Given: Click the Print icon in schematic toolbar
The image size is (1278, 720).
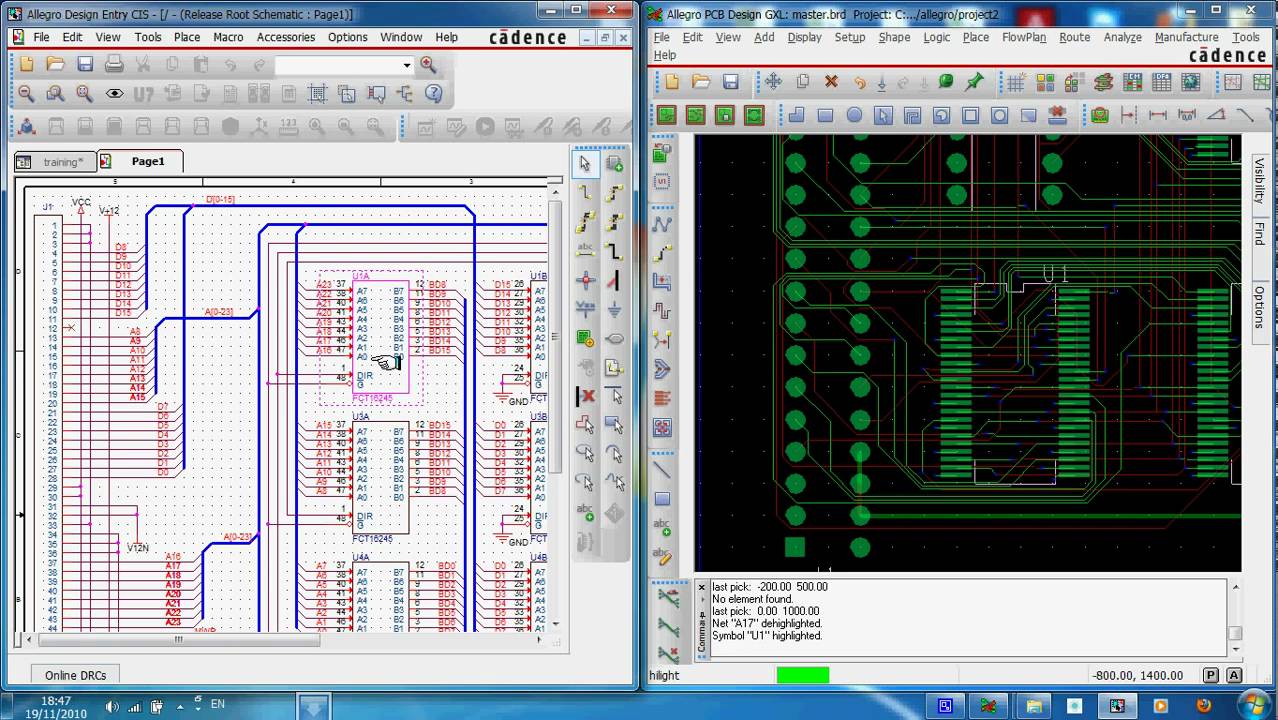Looking at the screenshot, I should click(114, 64).
